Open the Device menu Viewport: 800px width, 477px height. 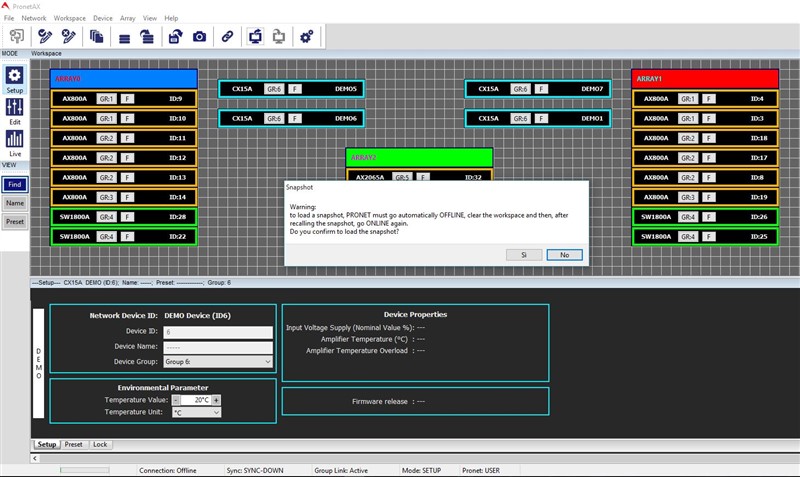103,18
